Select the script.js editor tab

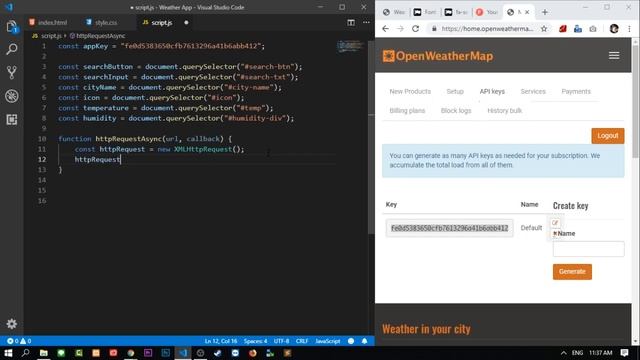[x=162, y=22]
